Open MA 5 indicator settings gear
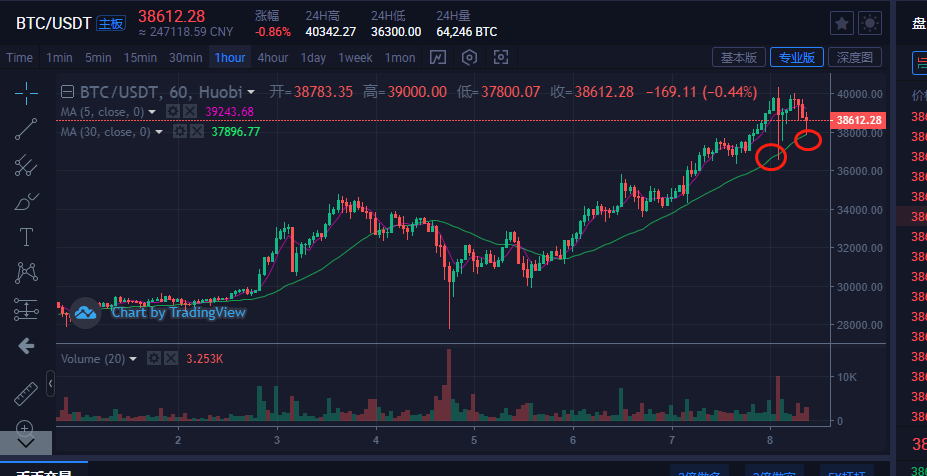 click(173, 111)
